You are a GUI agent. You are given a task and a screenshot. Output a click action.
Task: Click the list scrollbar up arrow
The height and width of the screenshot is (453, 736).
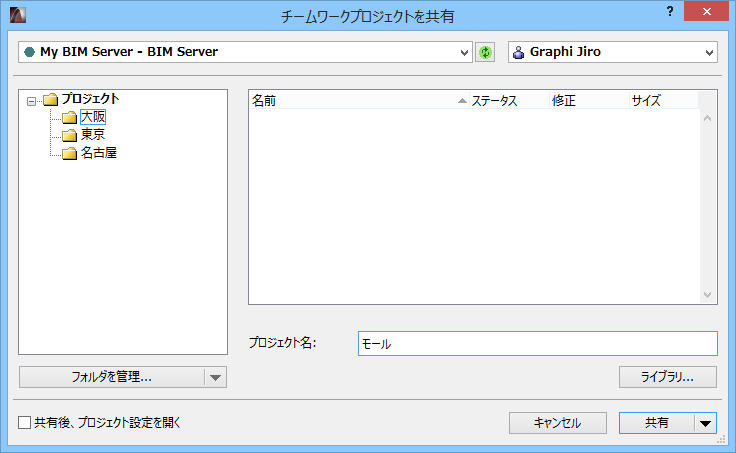click(x=708, y=118)
